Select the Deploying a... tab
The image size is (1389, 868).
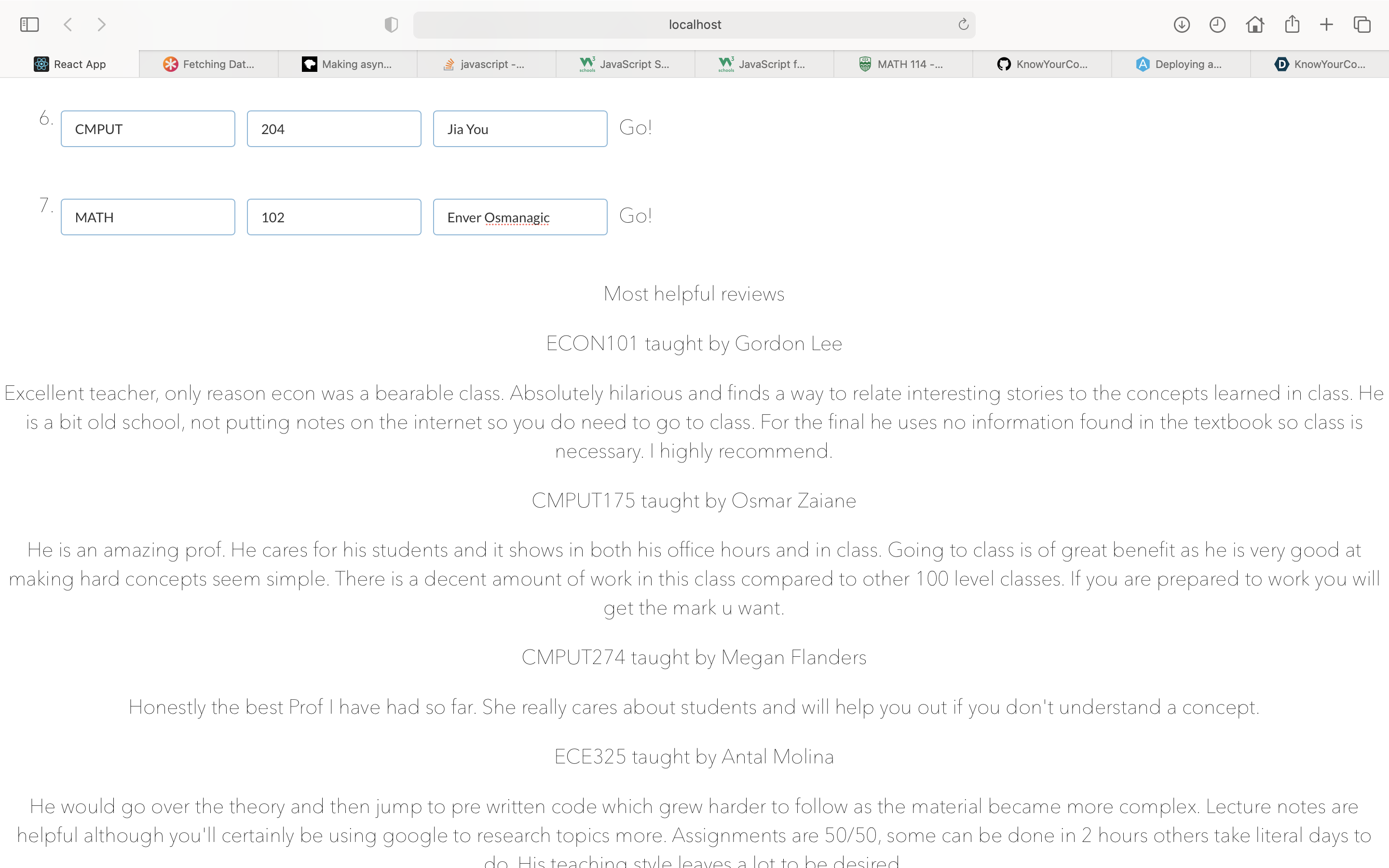pyautogui.click(x=1180, y=64)
